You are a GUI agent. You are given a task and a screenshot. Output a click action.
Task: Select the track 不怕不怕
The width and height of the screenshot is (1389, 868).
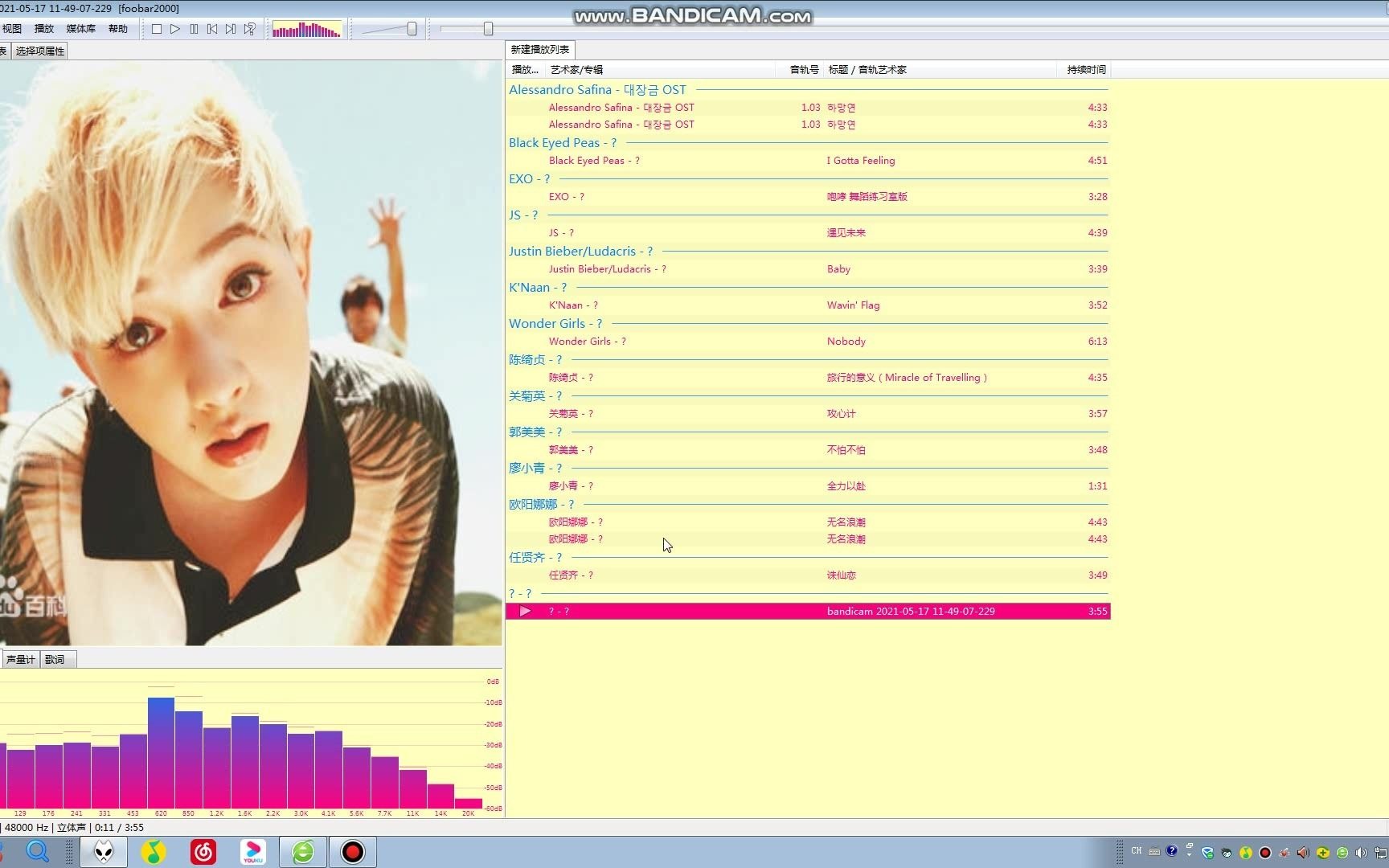[x=808, y=450]
